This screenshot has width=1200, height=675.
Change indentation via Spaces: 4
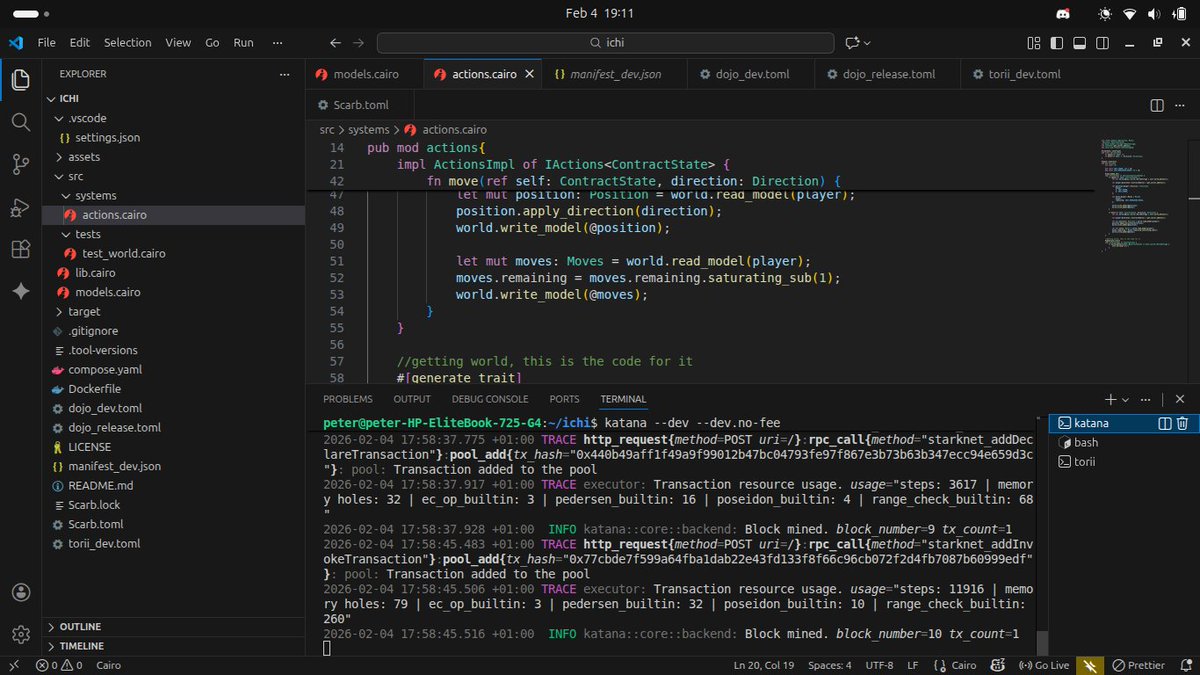pos(830,665)
